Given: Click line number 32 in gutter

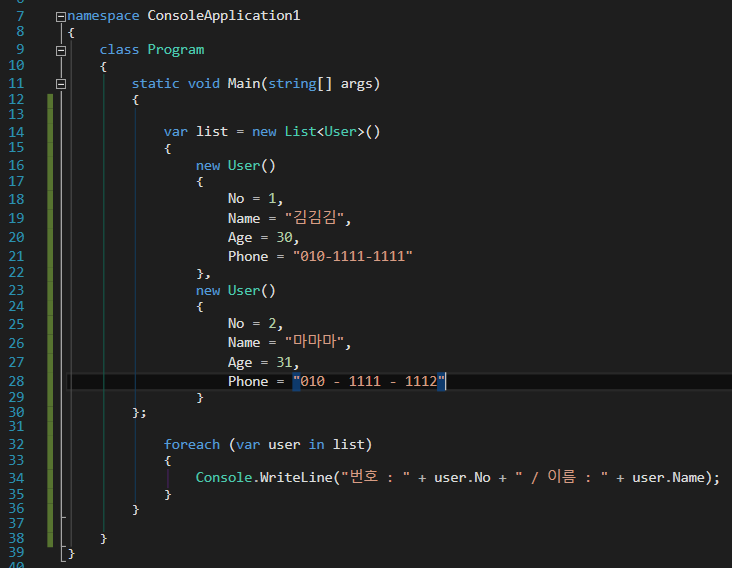Looking at the screenshot, I should 16,444.
